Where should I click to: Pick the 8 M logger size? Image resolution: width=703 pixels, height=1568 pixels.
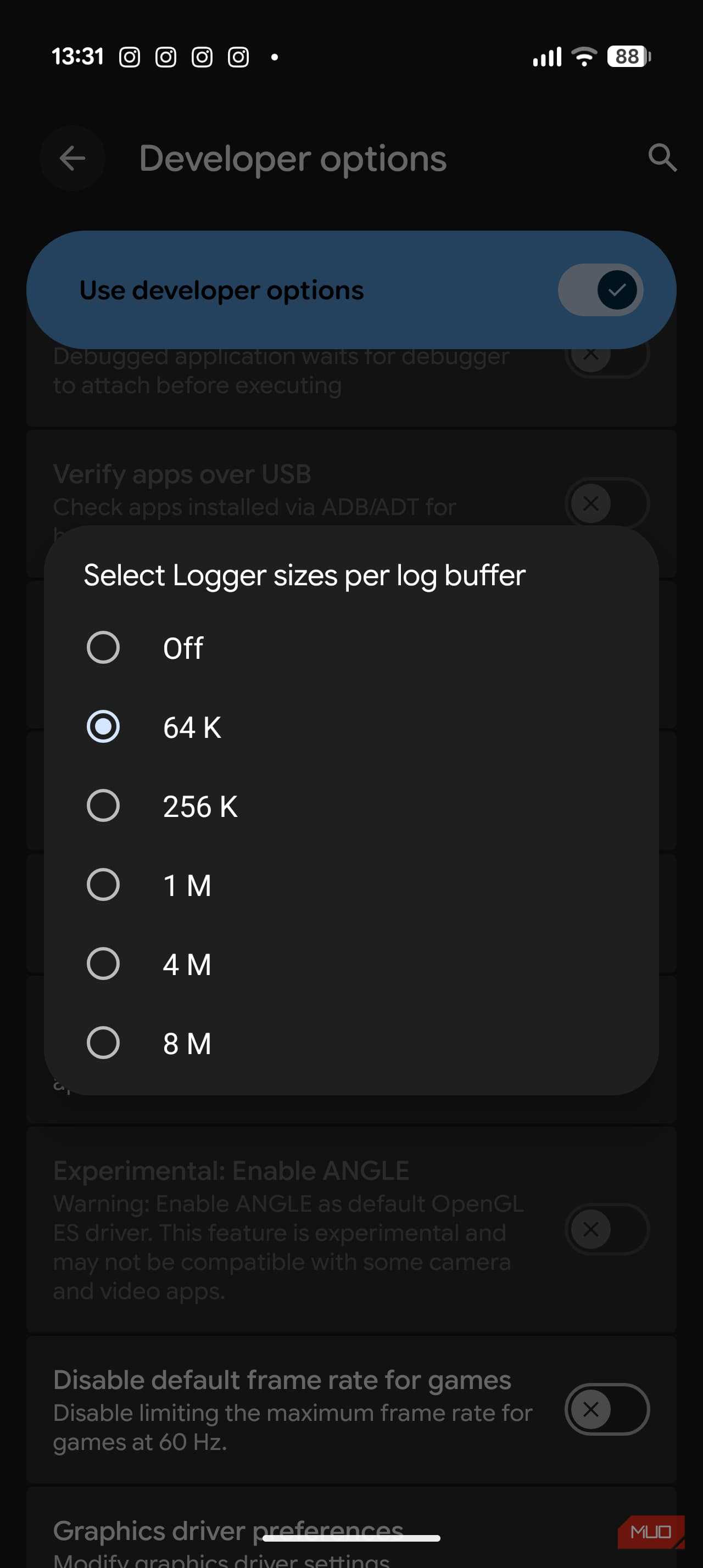click(x=103, y=1043)
